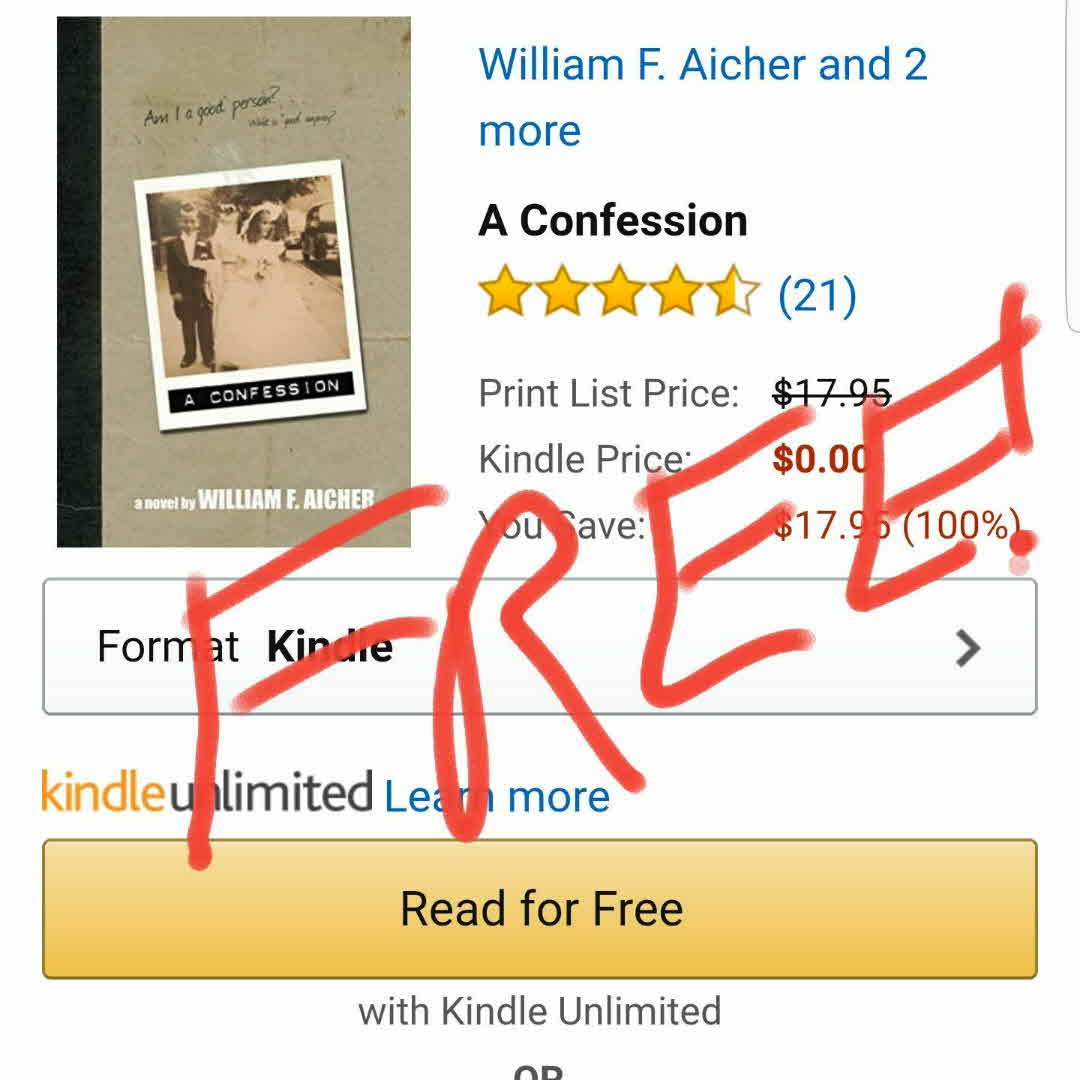Image resolution: width=1080 pixels, height=1080 pixels.
Task: Tap the Read for Free button
Action: [539, 908]
